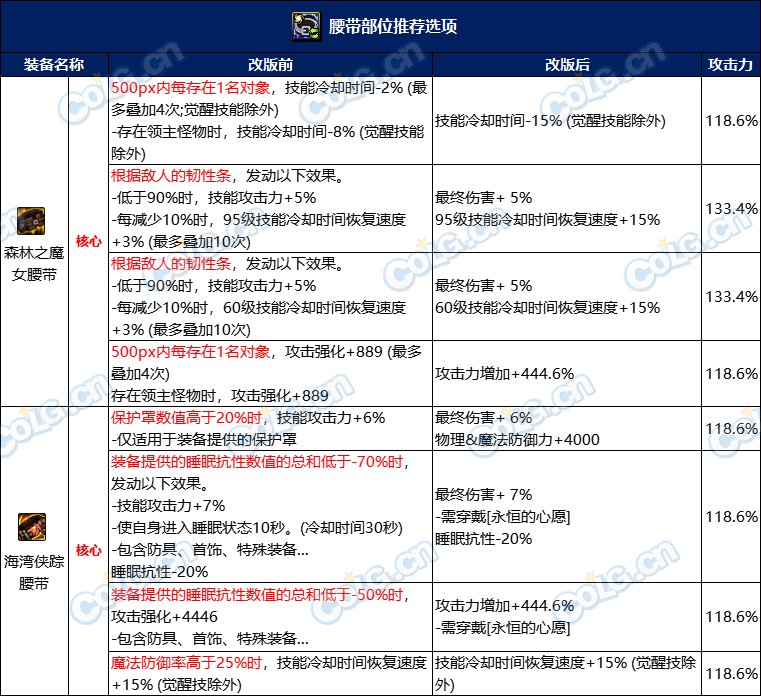The height and width of the screenshot is (696, 761).
Task: Click the 攻击力 column header
Action: (730, 65)
